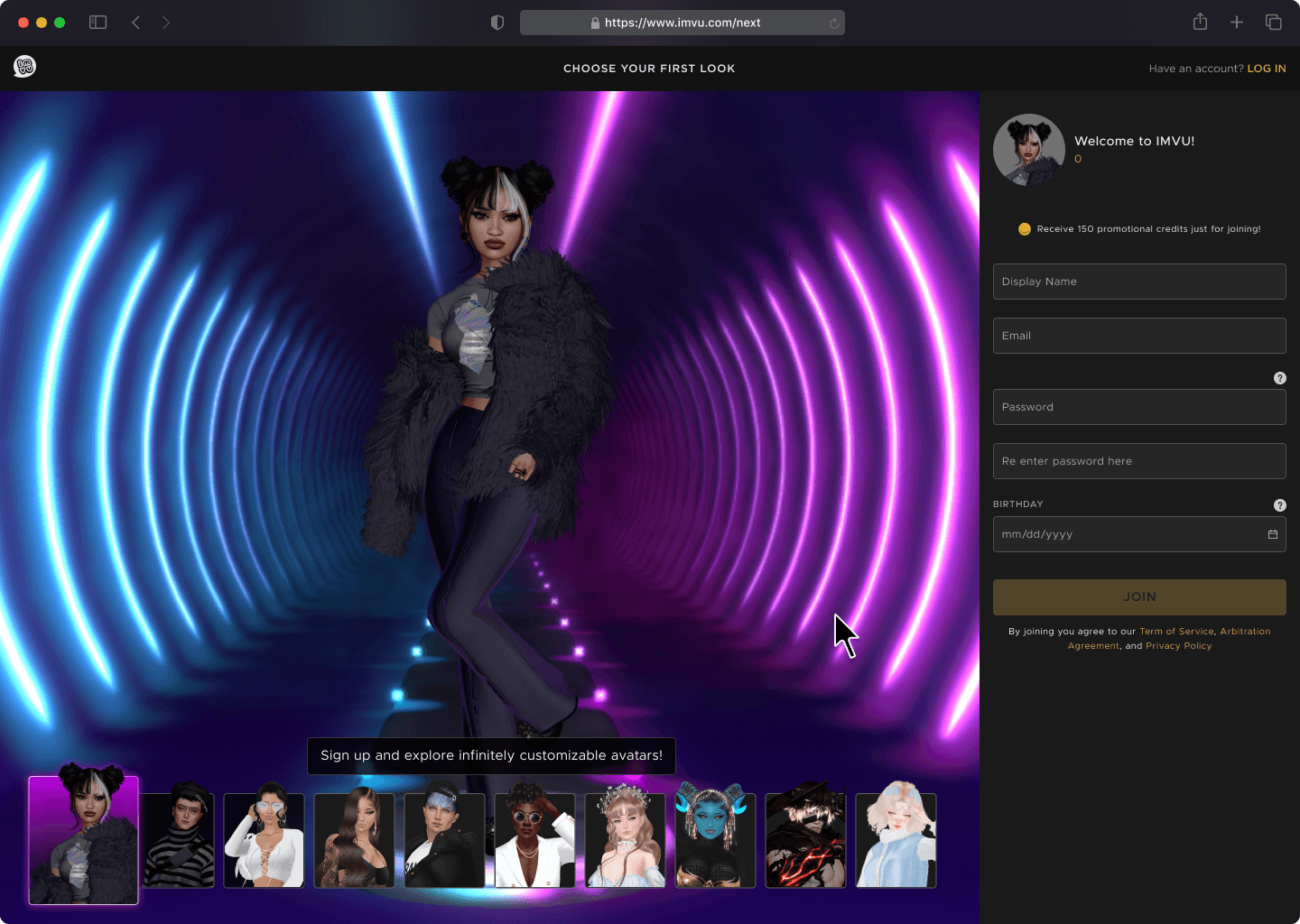Show the tab overview icon
Screen dimensions: 1300x924
(1274, 23)
